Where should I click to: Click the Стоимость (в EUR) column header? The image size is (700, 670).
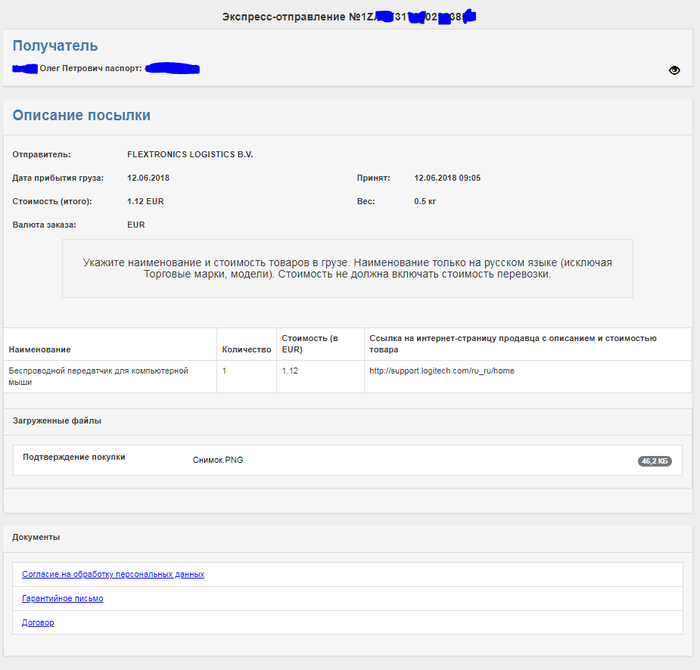coord(312,344)
